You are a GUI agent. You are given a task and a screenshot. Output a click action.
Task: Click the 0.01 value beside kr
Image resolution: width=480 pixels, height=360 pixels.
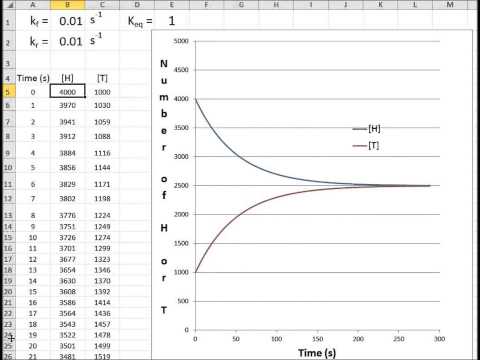click(68, 42)
